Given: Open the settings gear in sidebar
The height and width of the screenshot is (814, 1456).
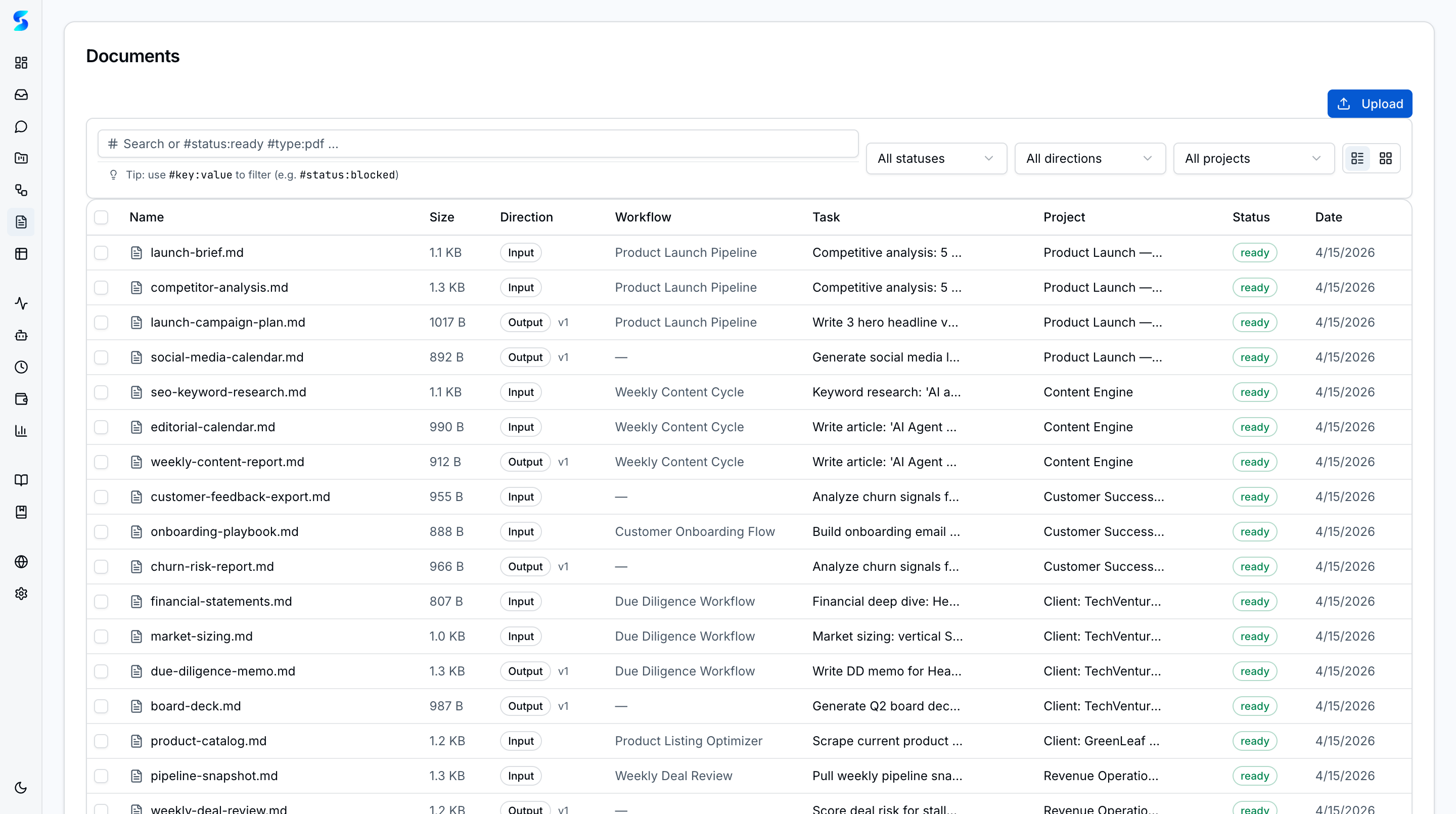Looking at the screenshot, I should point(21,594).
